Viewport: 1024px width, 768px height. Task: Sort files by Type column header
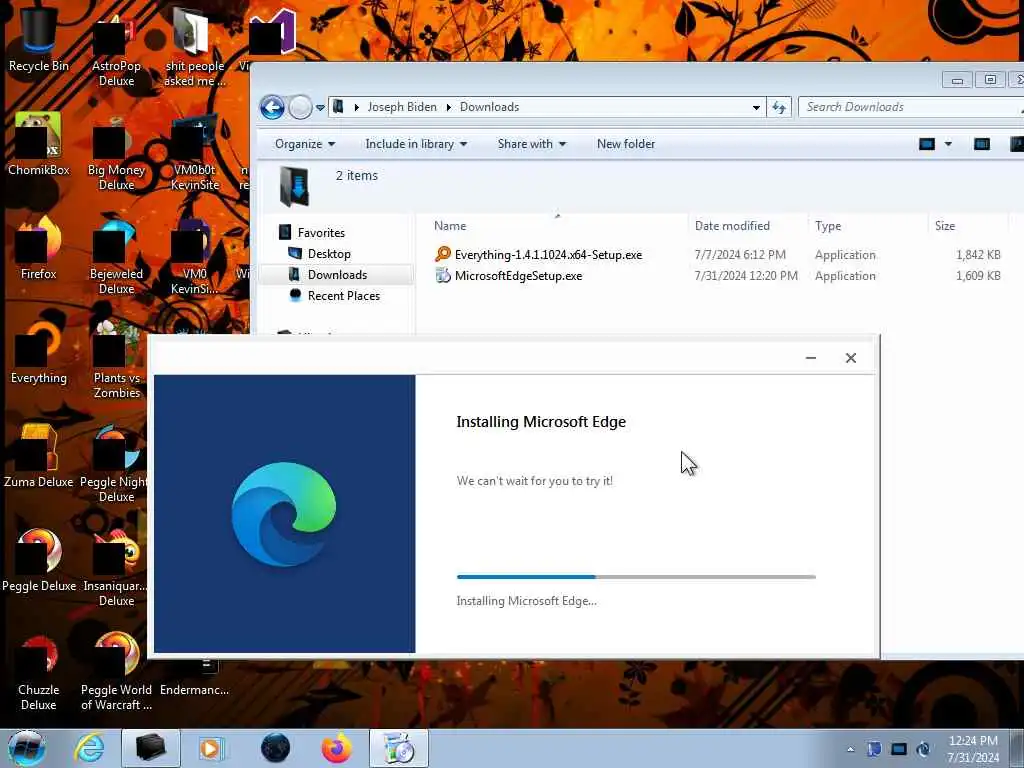point(827,226)
